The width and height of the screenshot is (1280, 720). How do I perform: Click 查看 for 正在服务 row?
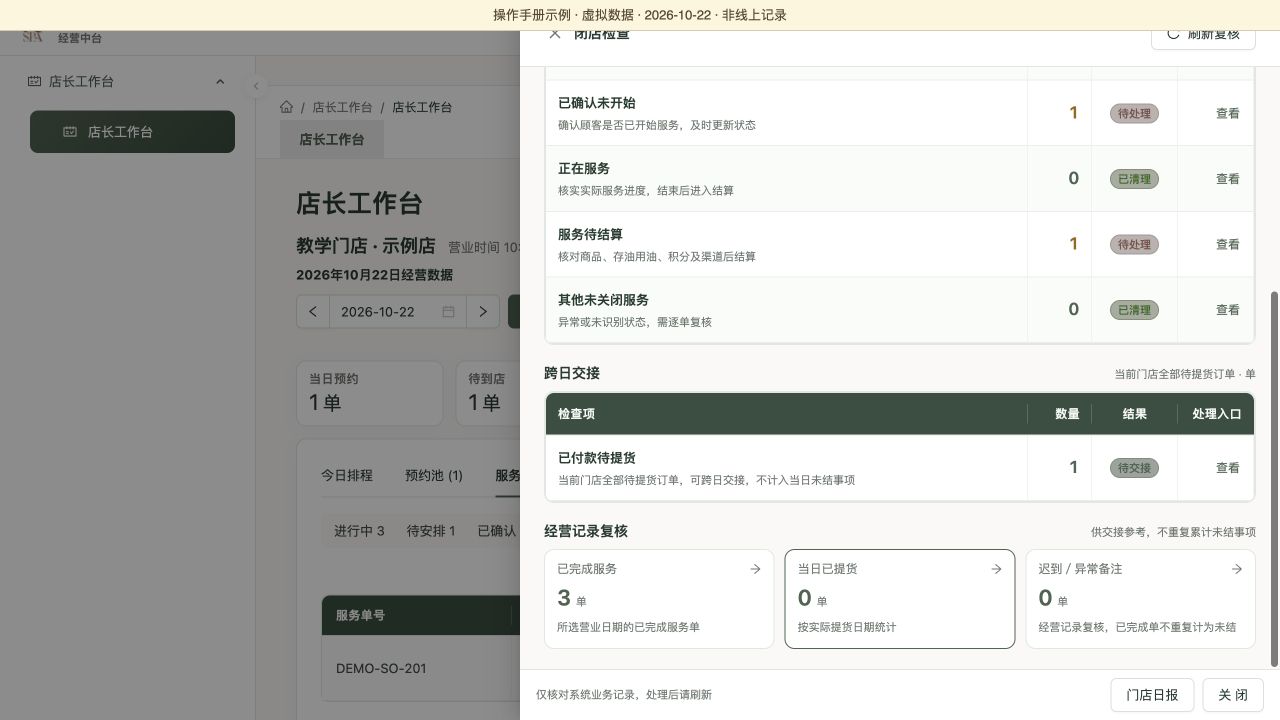(1228, 179)
